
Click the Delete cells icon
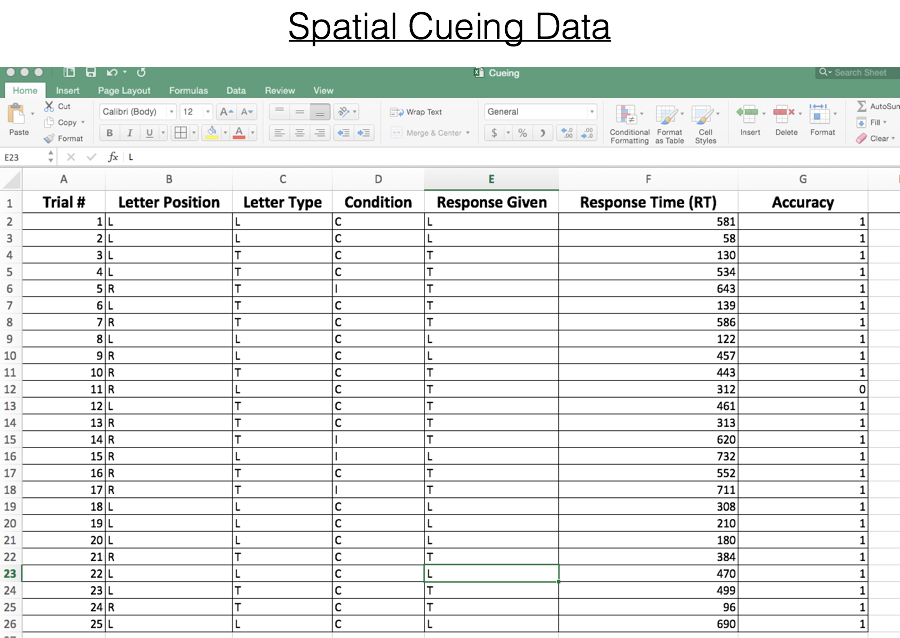[x=783, y=113]
